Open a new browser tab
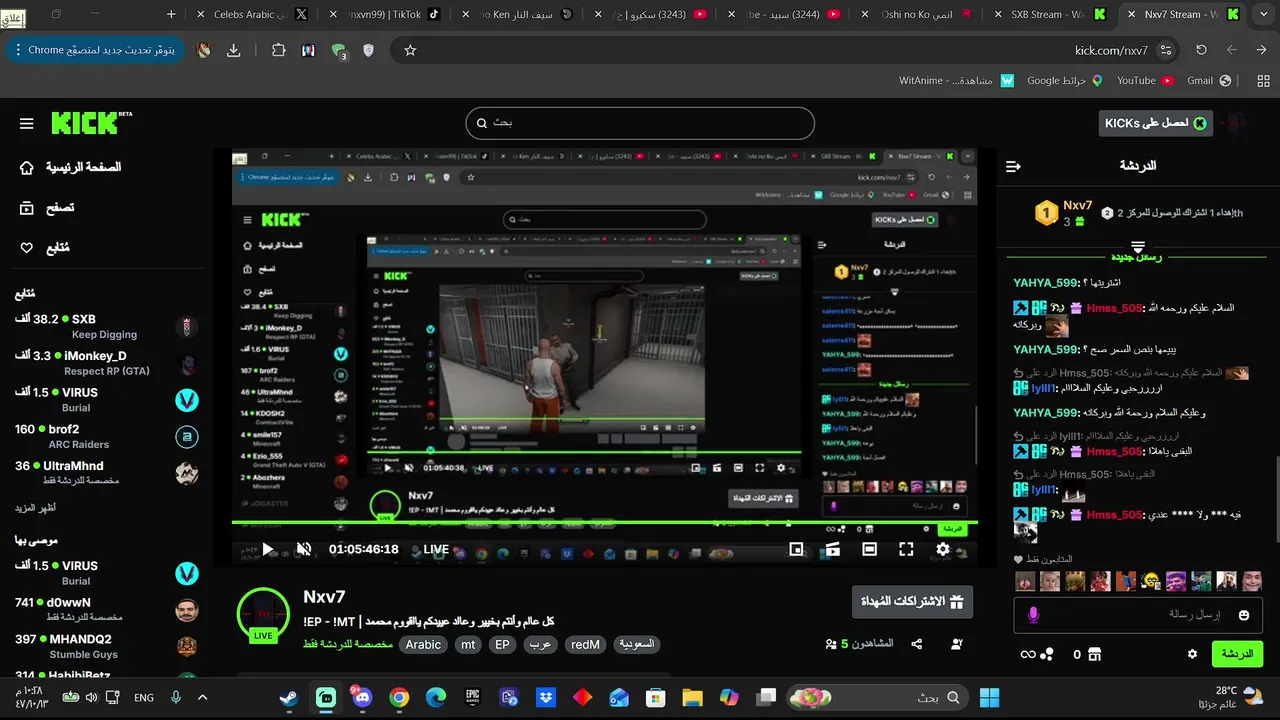Viewport: 1280px width, 720px height. 171,15
